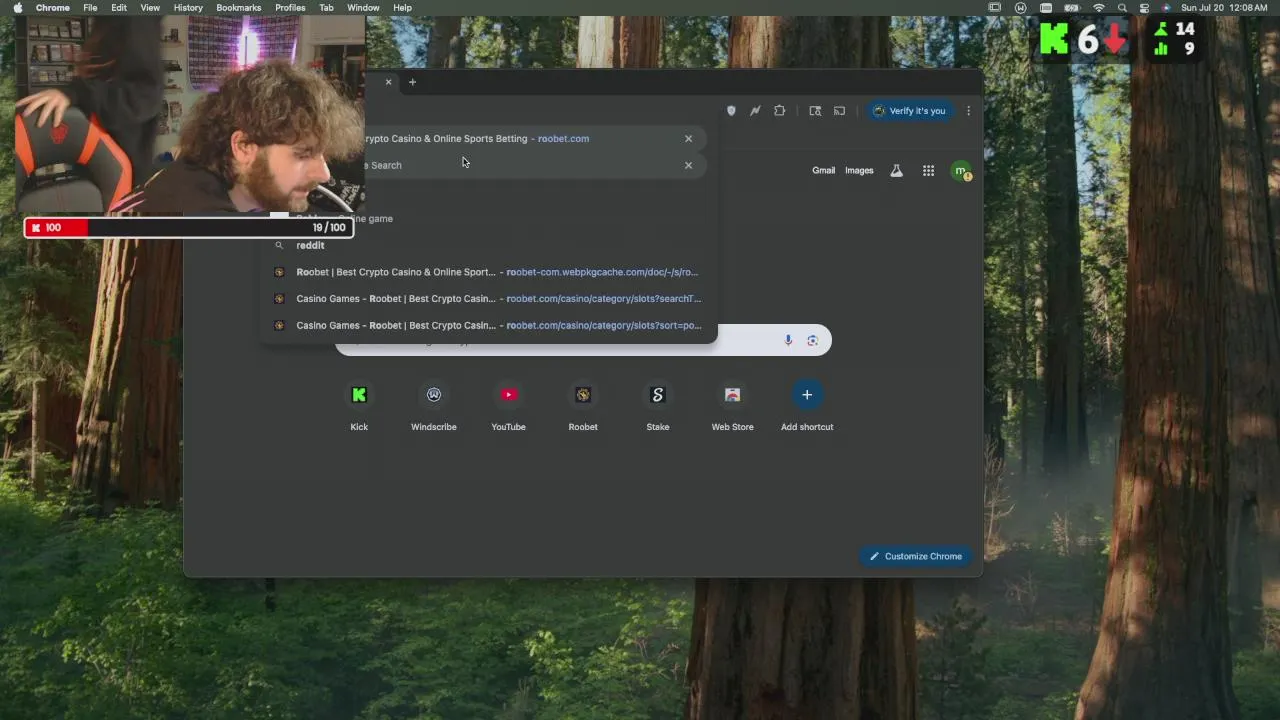Open the File menu
Viewport: 1280px width, 720px height.
[90, 8]
